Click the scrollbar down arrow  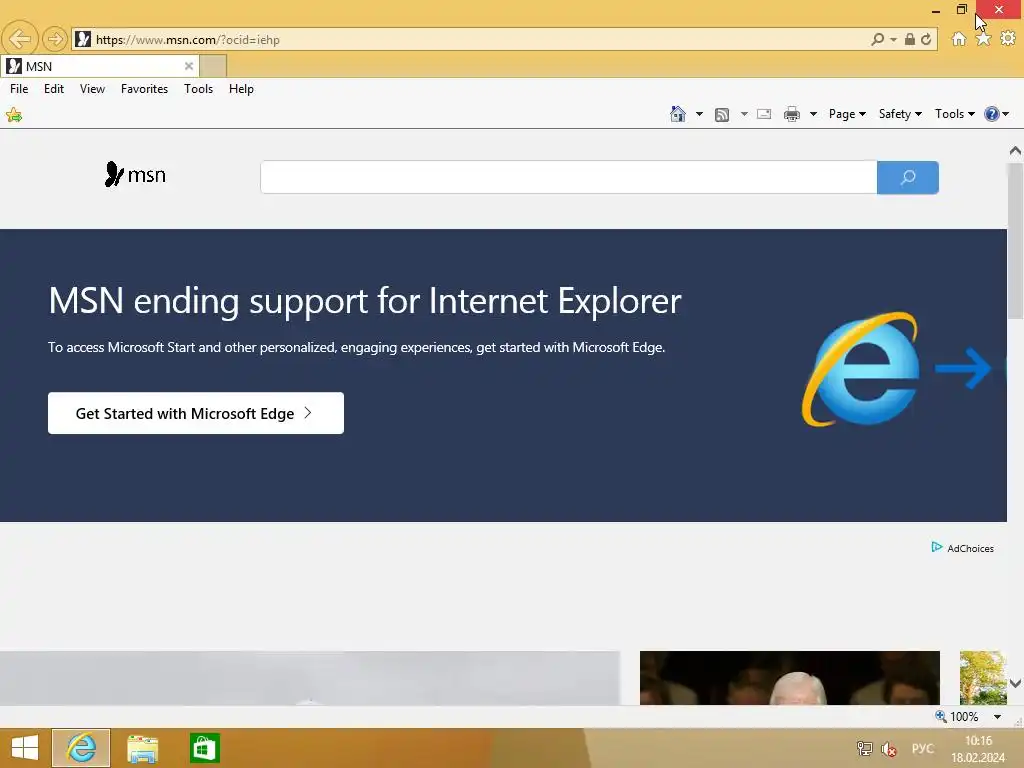[1015, 683]
